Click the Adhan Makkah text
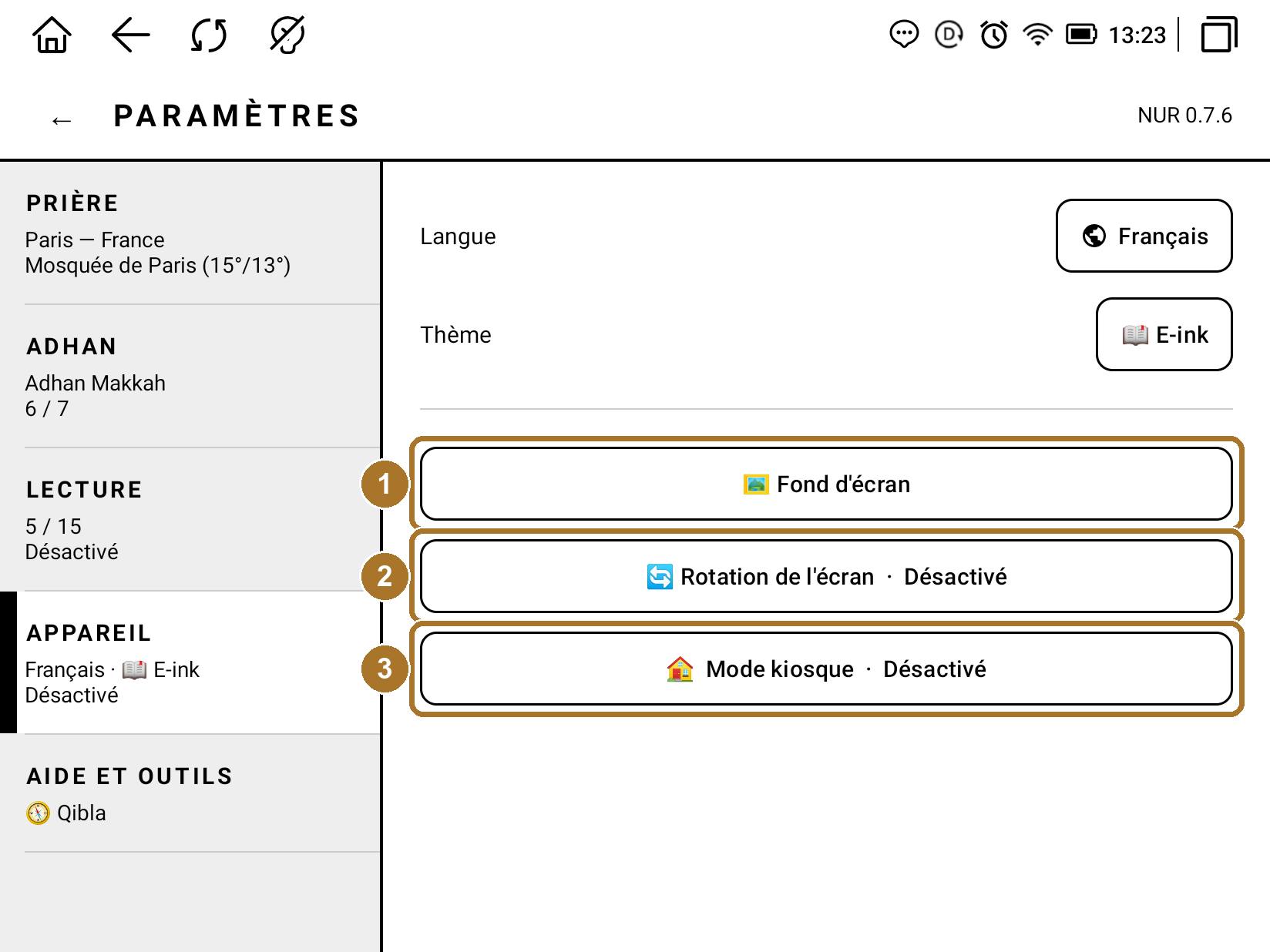The image size is (1270, 952). pos(96,384)
